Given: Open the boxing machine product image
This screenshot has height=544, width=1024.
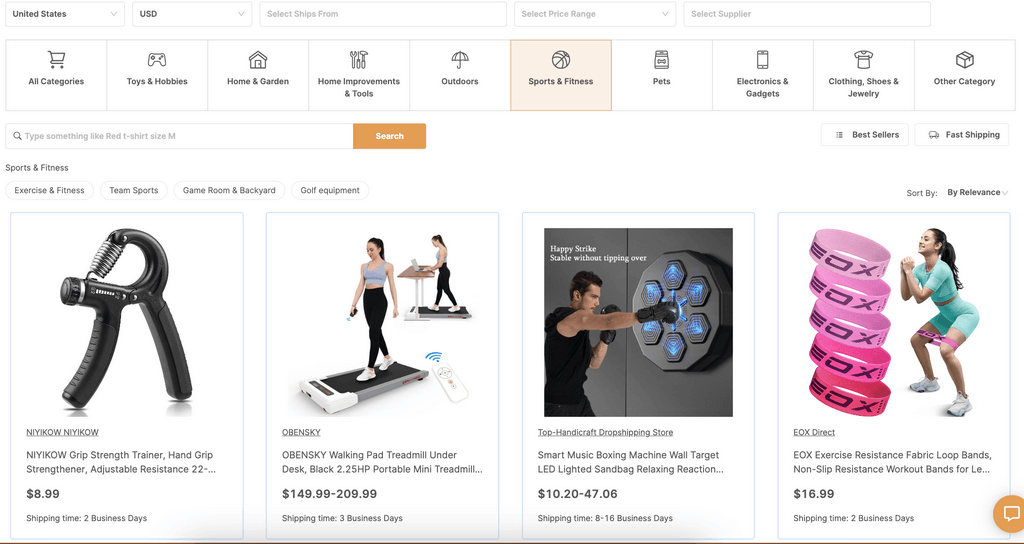Looking at the screenshot, I should point(638,322).
